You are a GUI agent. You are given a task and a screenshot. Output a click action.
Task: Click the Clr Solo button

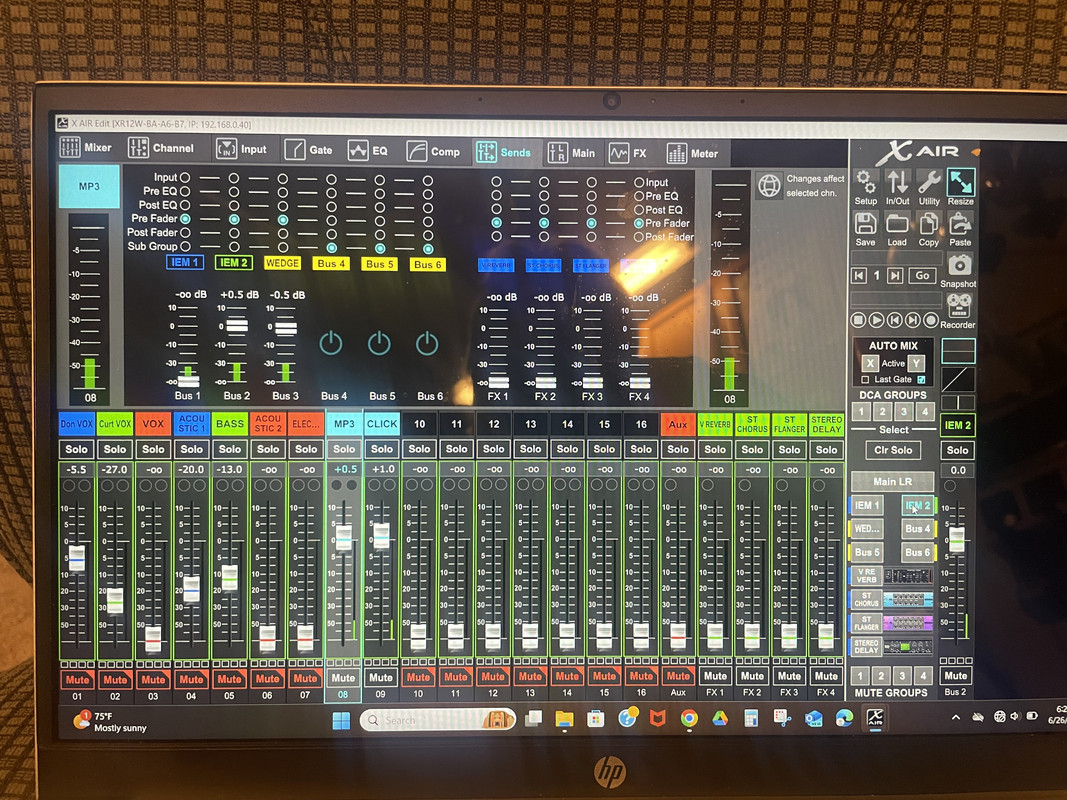893,450
